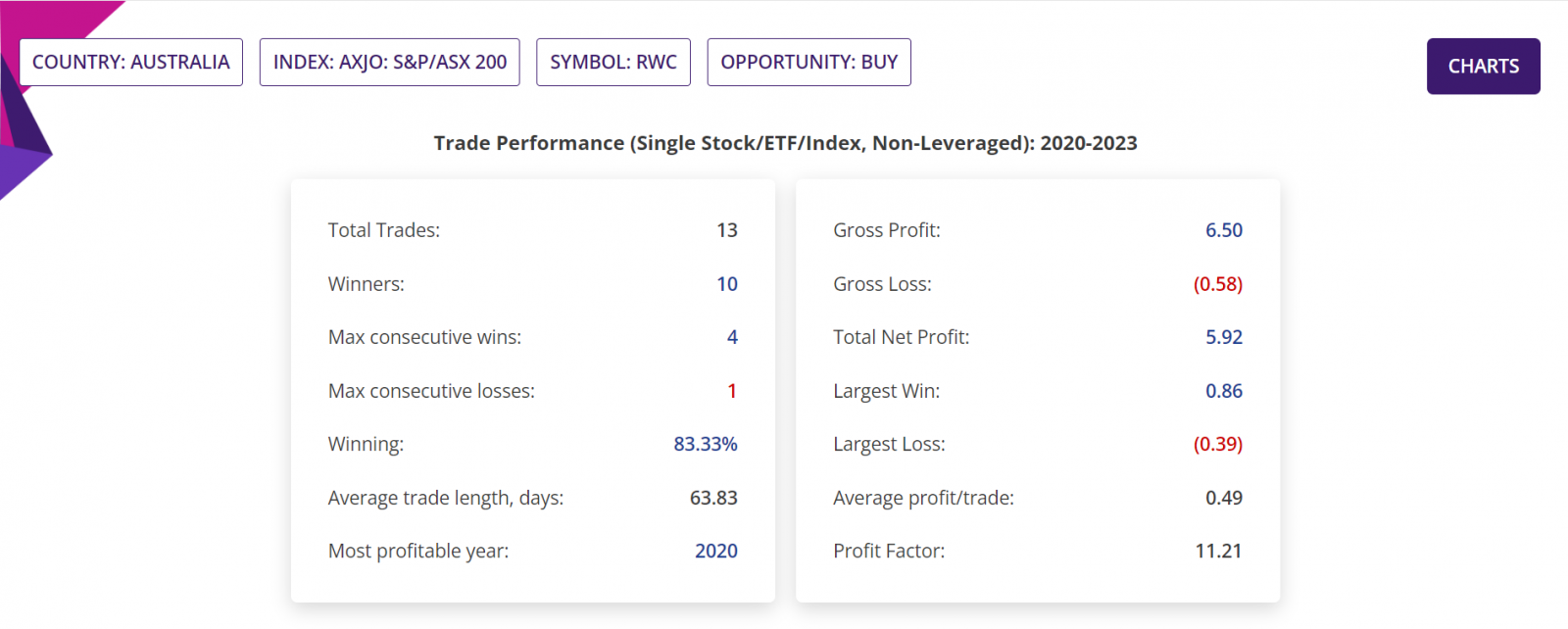Click the Average profit/trade value 0.49
Viewport: 1568px width, 629px height.
click(x=1224, y=498)
